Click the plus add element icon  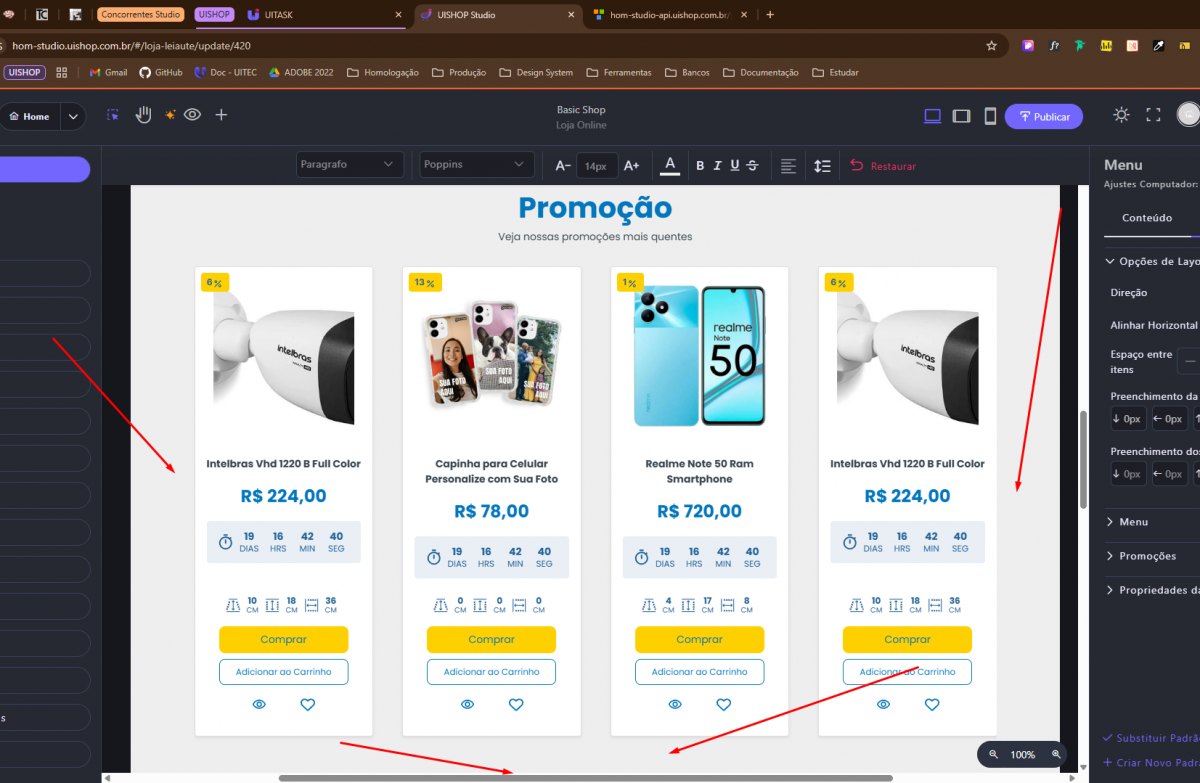coord(221,115)
